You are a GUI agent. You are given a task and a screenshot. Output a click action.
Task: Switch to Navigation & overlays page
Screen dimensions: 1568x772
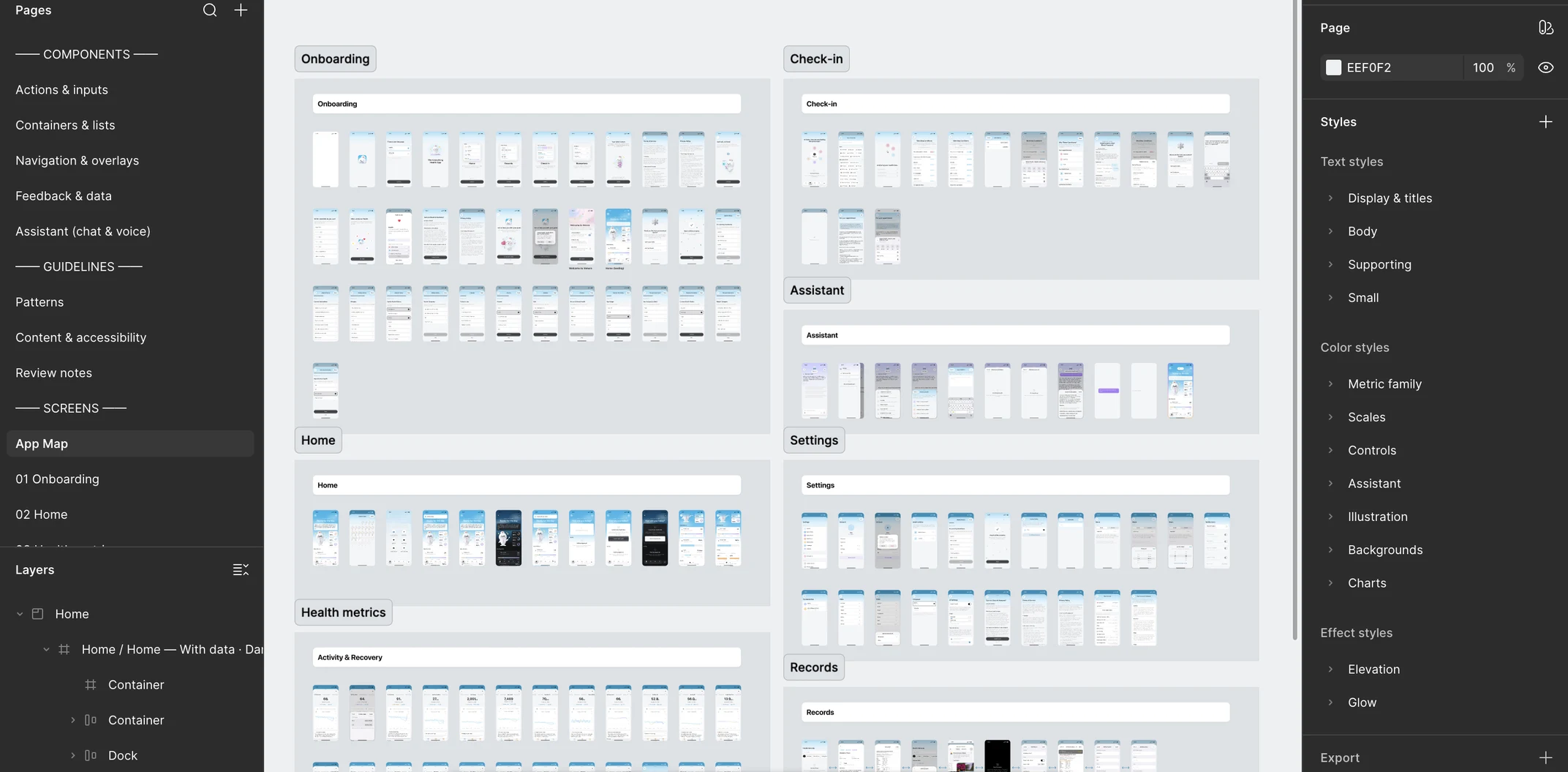(130, 160)
